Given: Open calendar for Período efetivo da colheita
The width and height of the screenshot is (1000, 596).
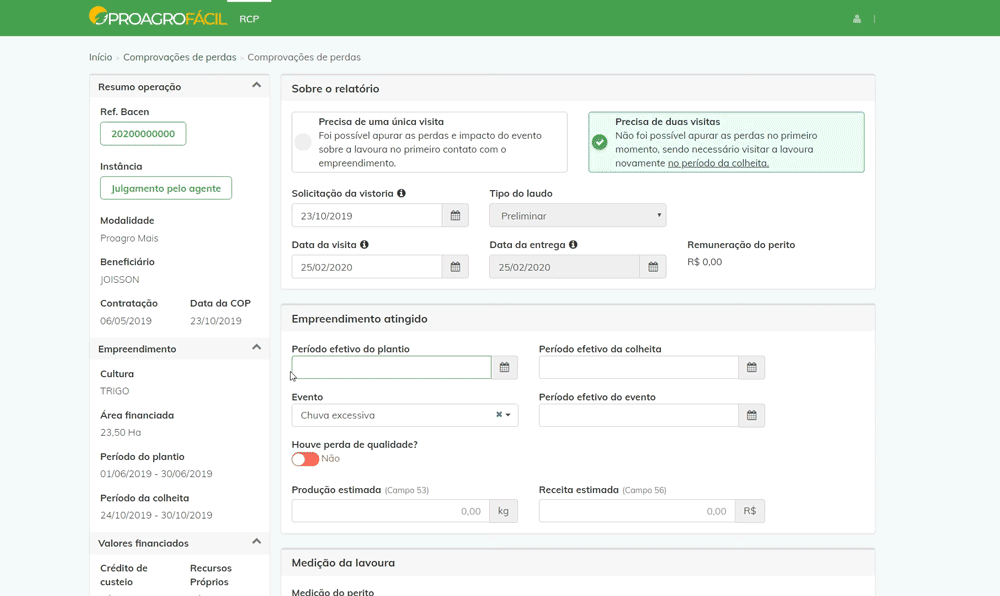Looking at the screenshot, I should point(752,367).
